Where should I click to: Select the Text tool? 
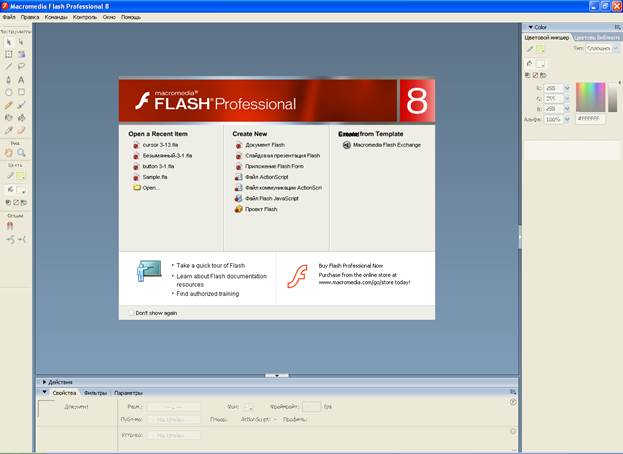tap(21, 79)
